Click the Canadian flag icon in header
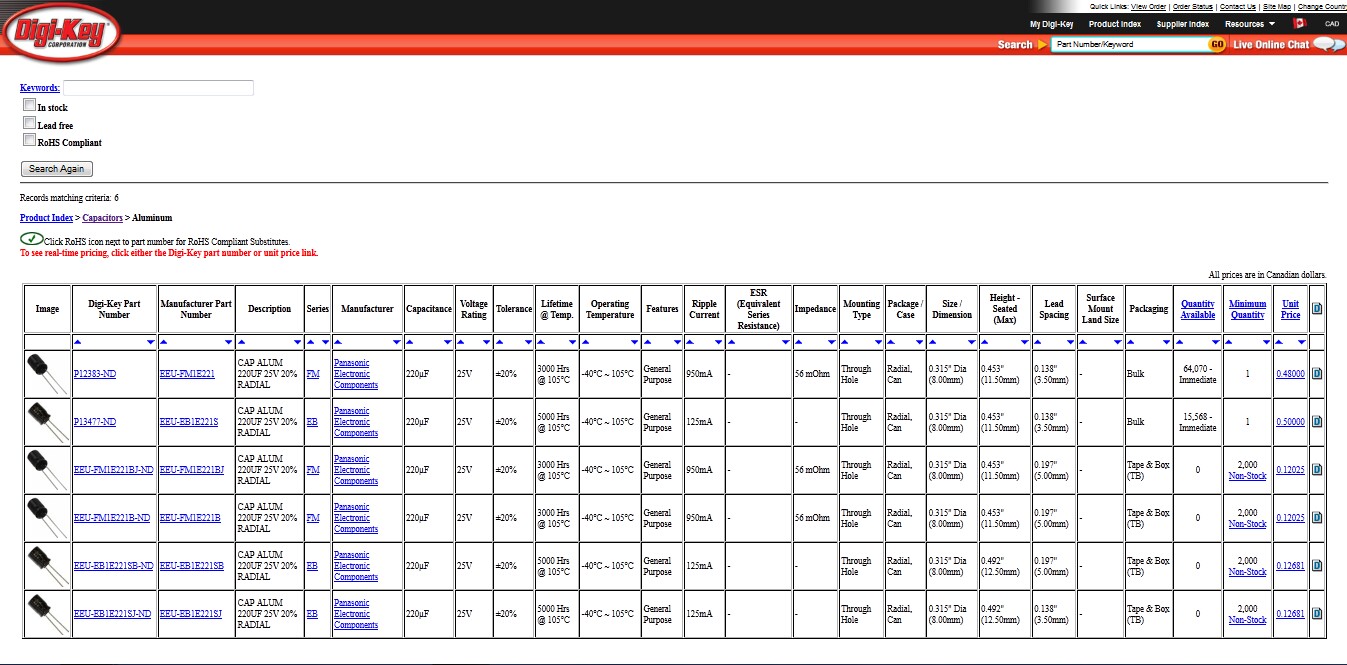The width and height of the screenshot is (1347, 665). click(1300, 24)
